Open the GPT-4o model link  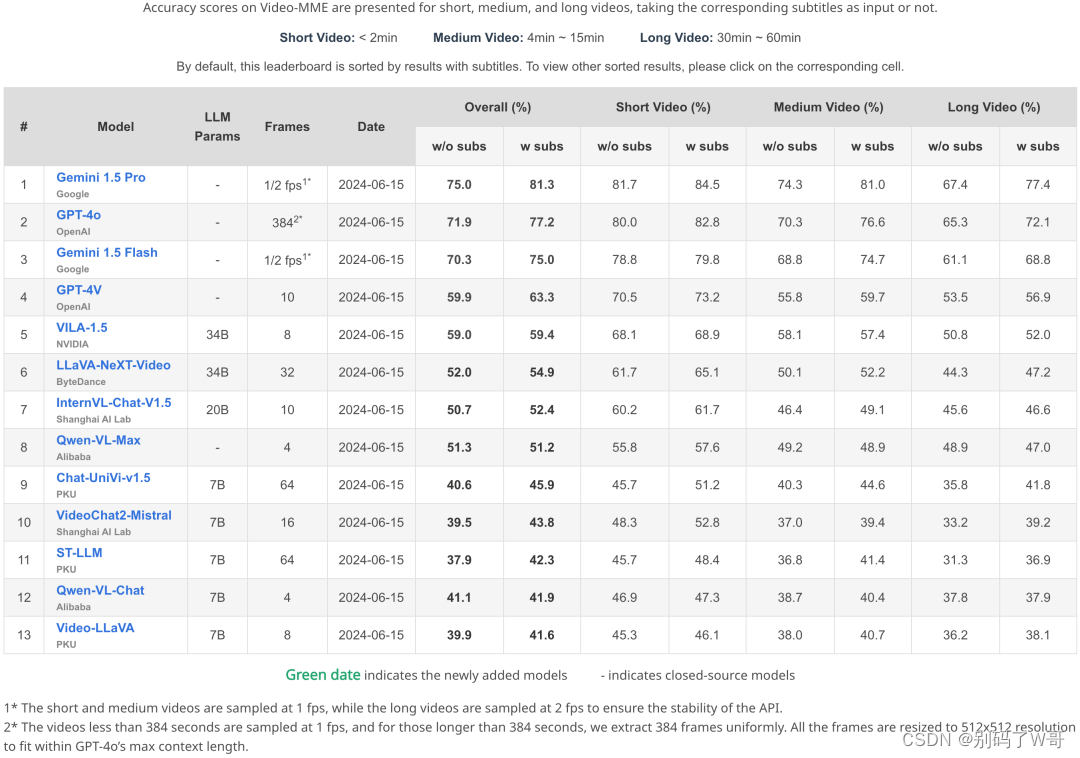click(79, 215)
